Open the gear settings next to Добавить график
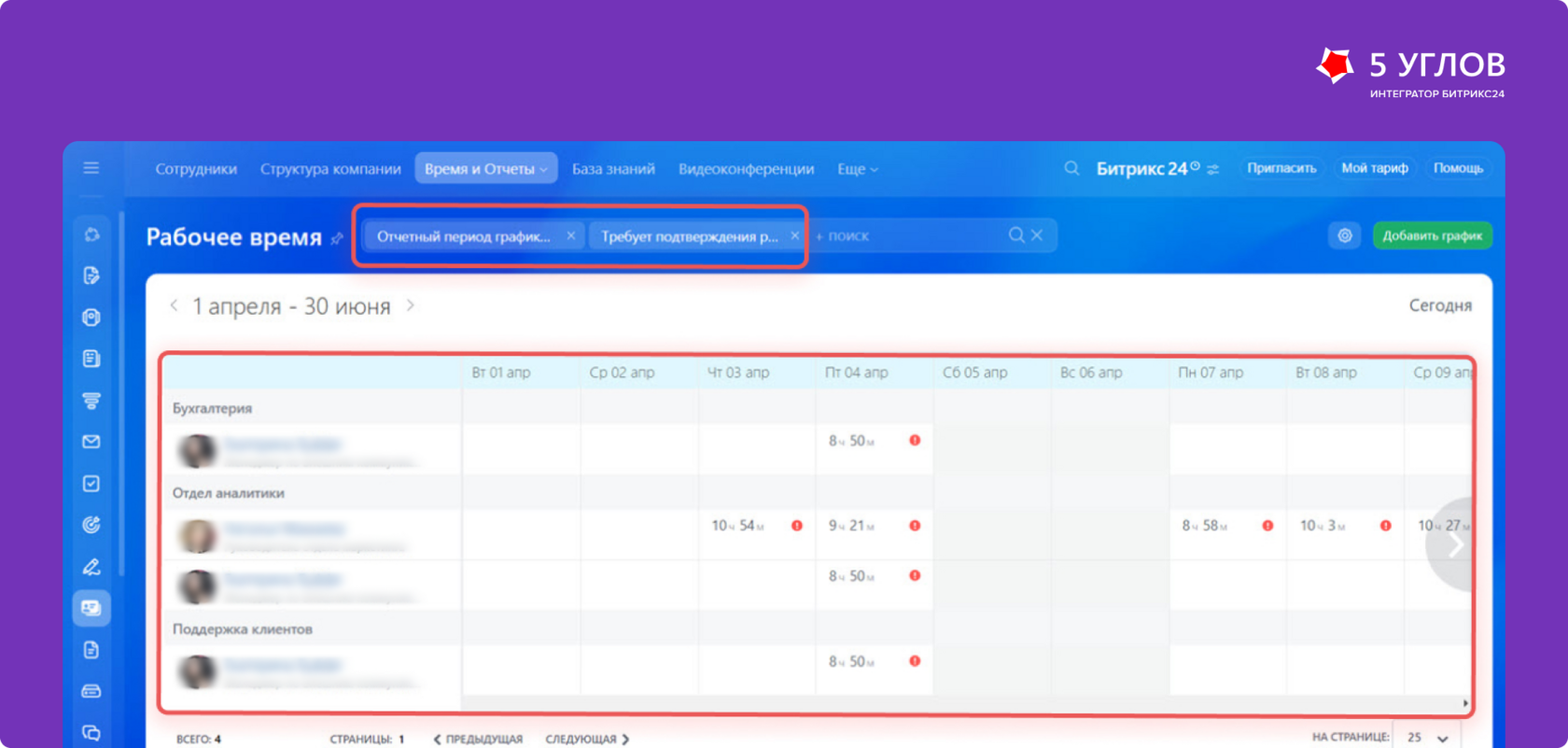Image resolution: width=1568 pixels, height=748 pixels. (1345, 235)
